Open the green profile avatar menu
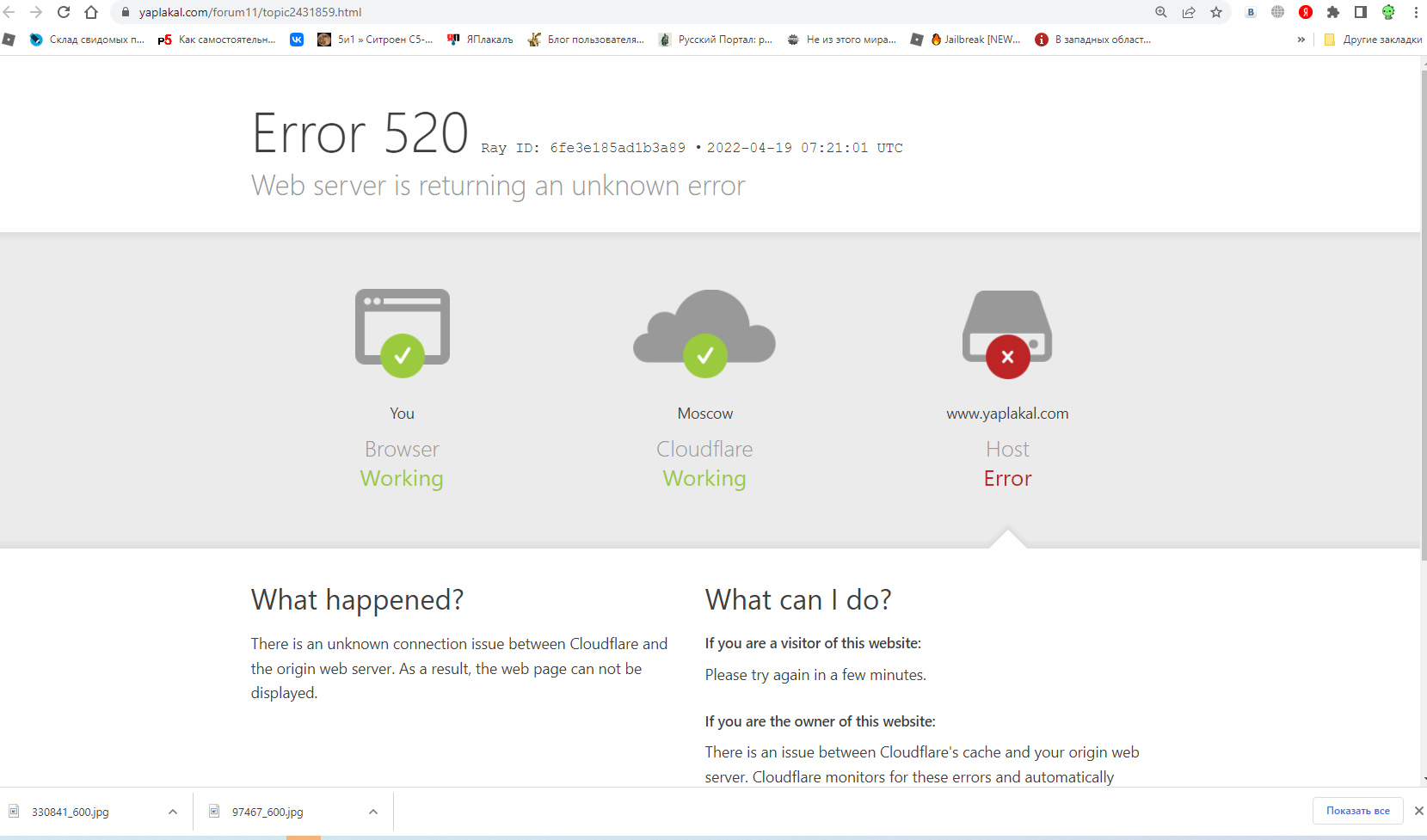This screenshot has width=1427, height=840. [1388, 12]
